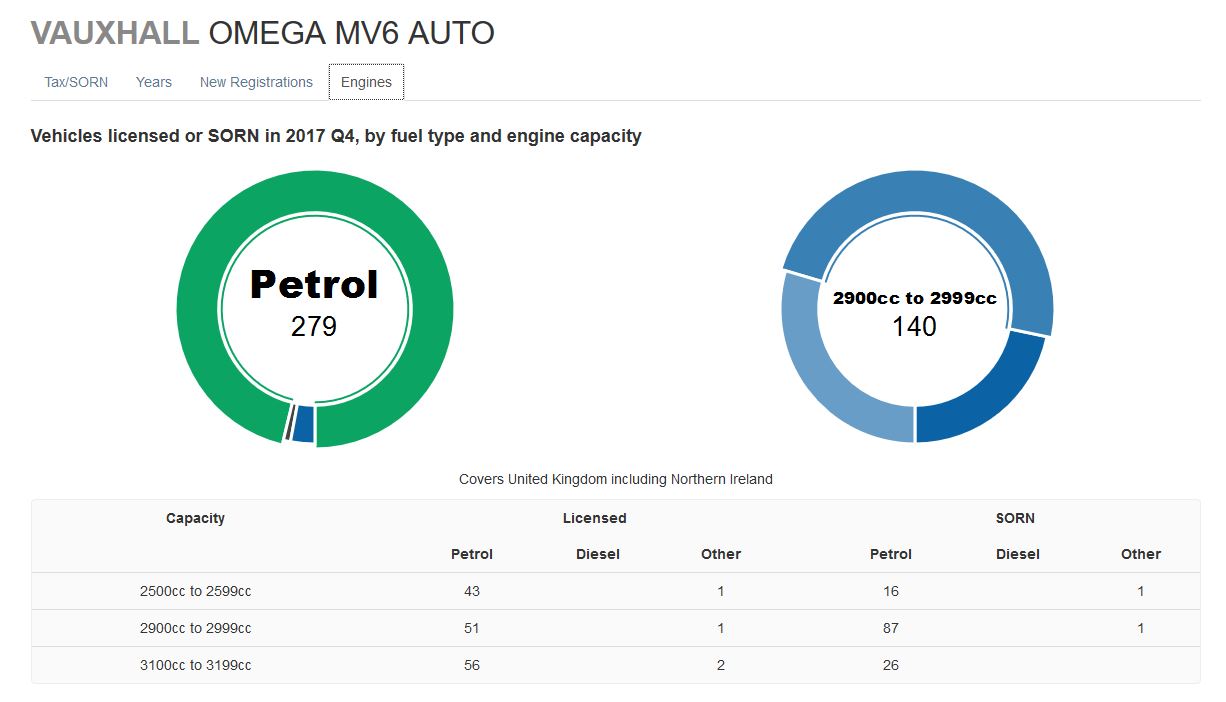The width and height of the screenshot is (1226, 702).
Task: Click the Covers United Kingdom including Northern Ireland note
Action: [x=616, y=479]
